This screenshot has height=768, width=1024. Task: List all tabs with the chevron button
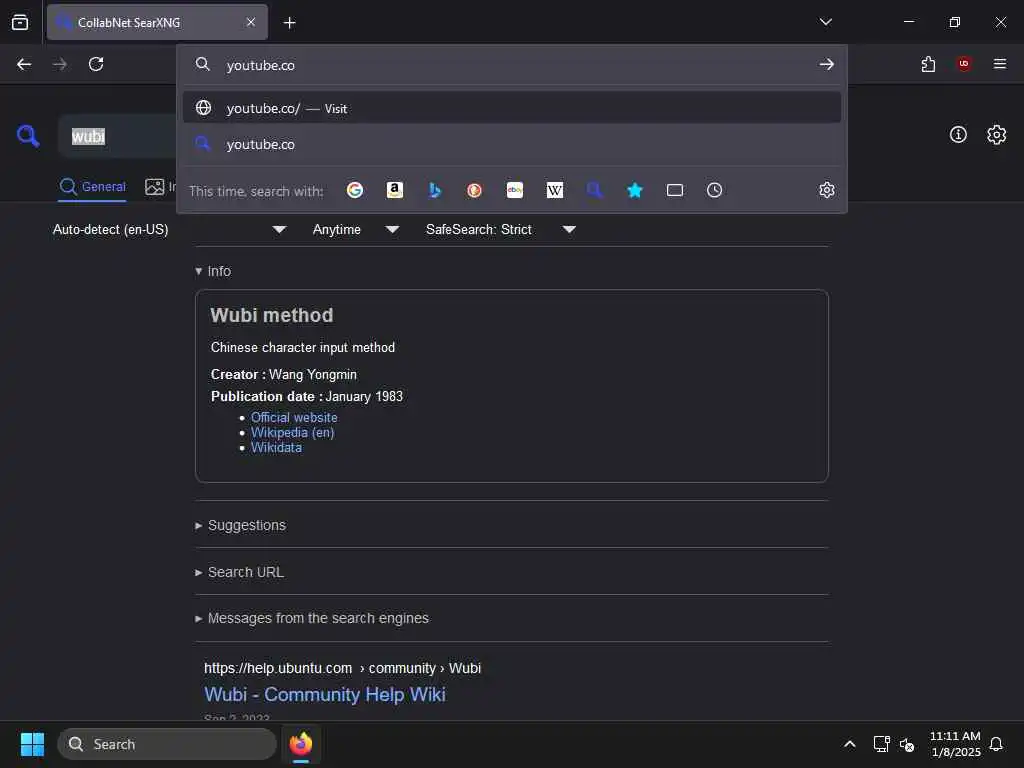click(x=825, y=22)
